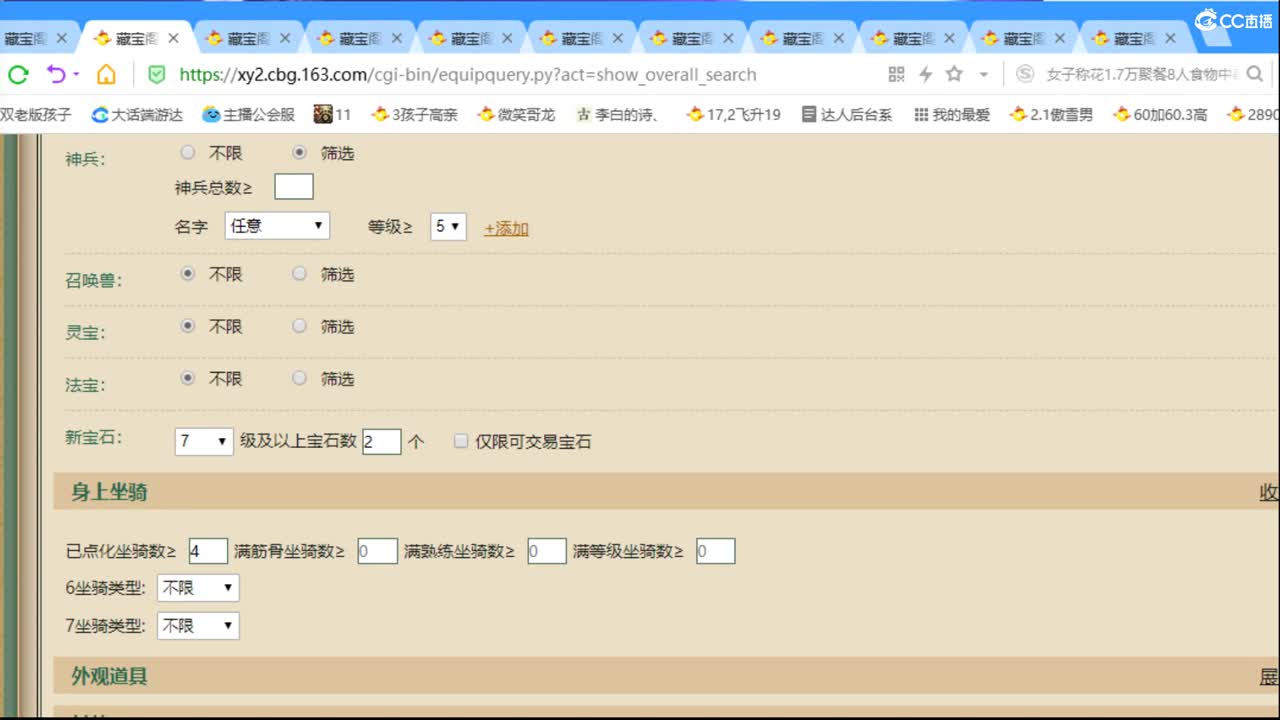Expand the 外观道具 section
The width and height of the screenshot is (1280, 720).
click(1268, 677)
